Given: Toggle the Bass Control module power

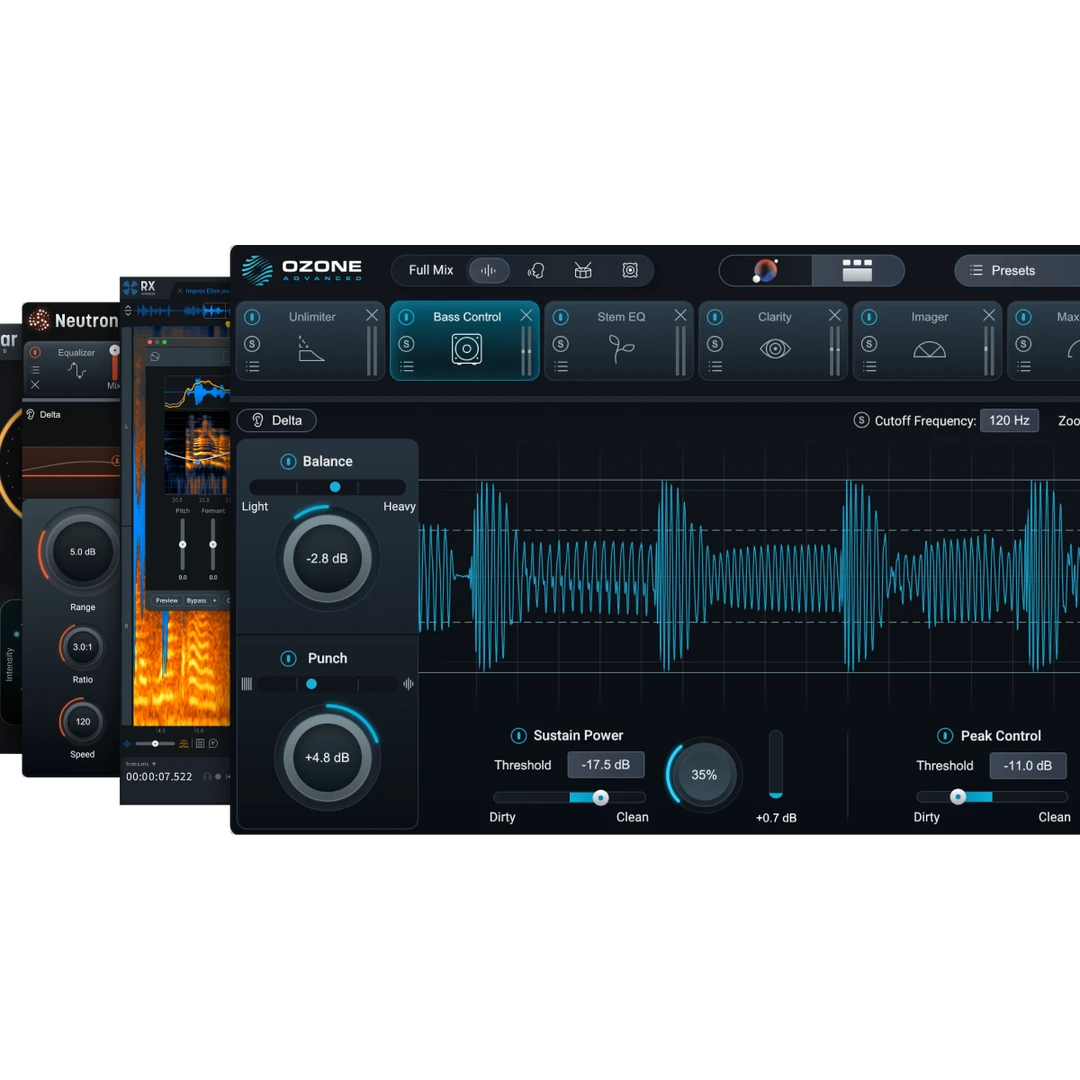Looking at the screenshot, I should click(406, 317).
